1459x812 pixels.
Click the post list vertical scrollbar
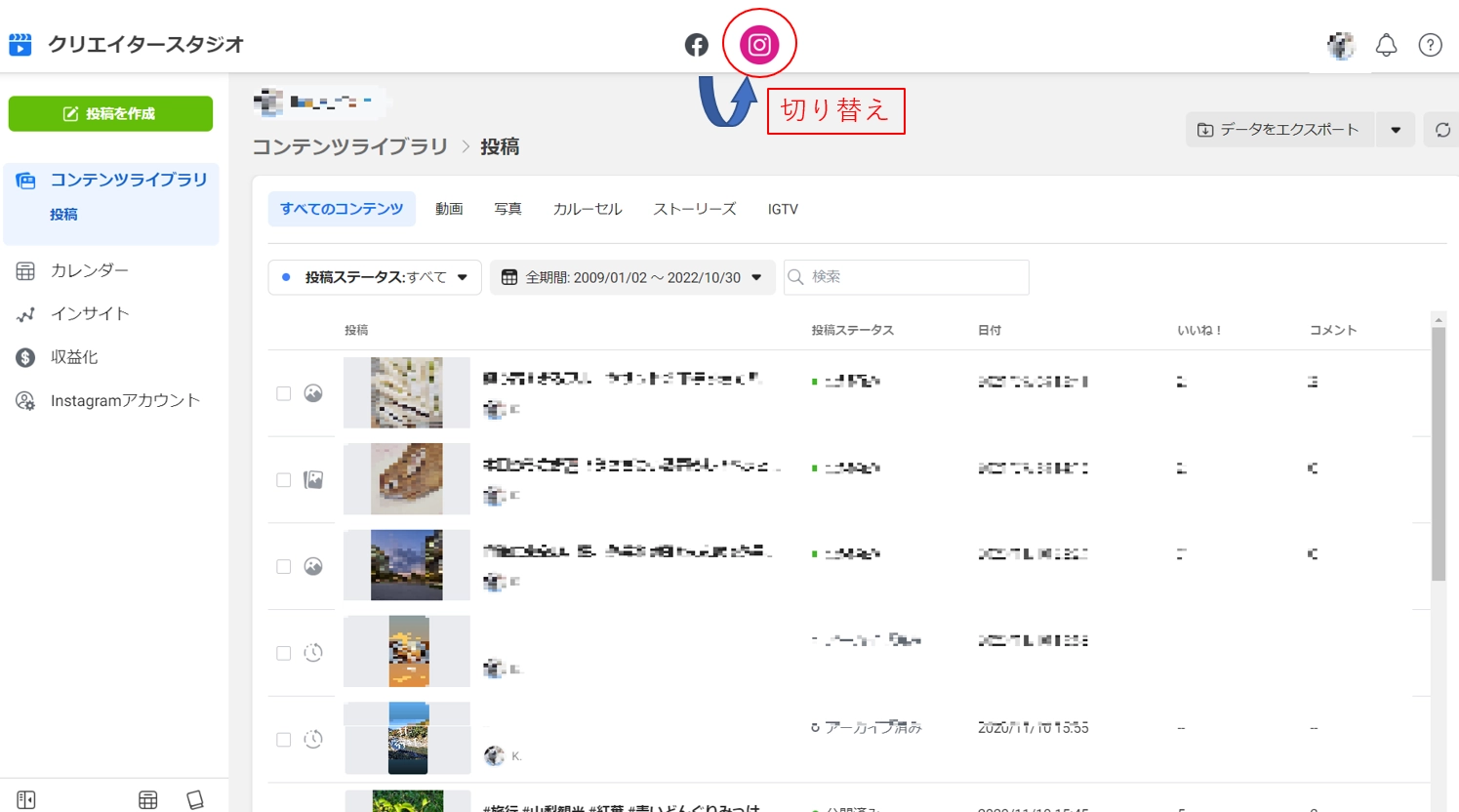pos(1439,454)
